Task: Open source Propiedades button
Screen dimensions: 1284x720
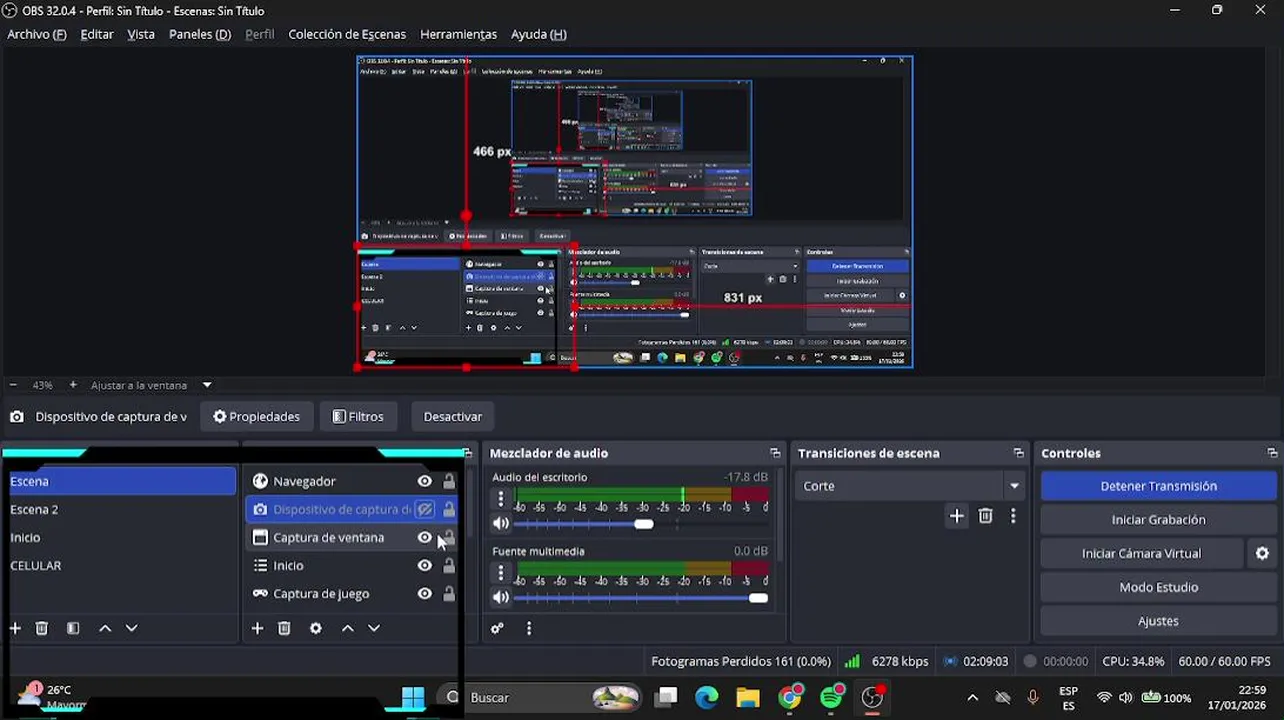Action: point(257,417)
